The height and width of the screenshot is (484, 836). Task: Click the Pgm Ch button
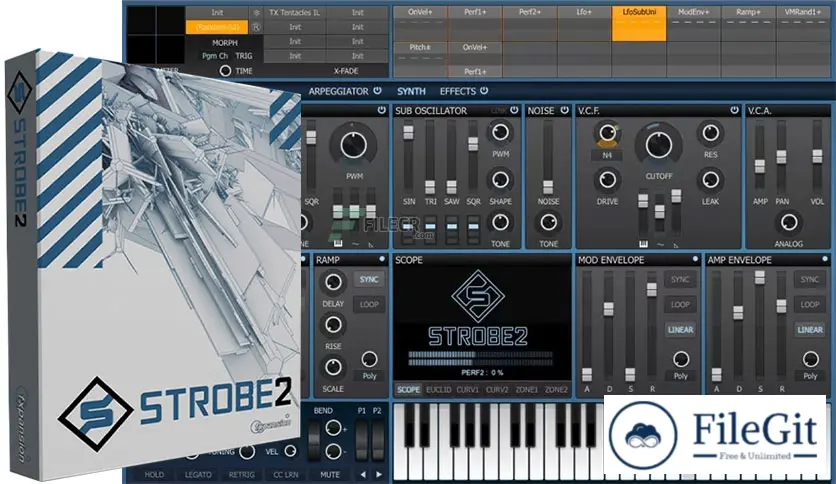(x=214, y=56)
